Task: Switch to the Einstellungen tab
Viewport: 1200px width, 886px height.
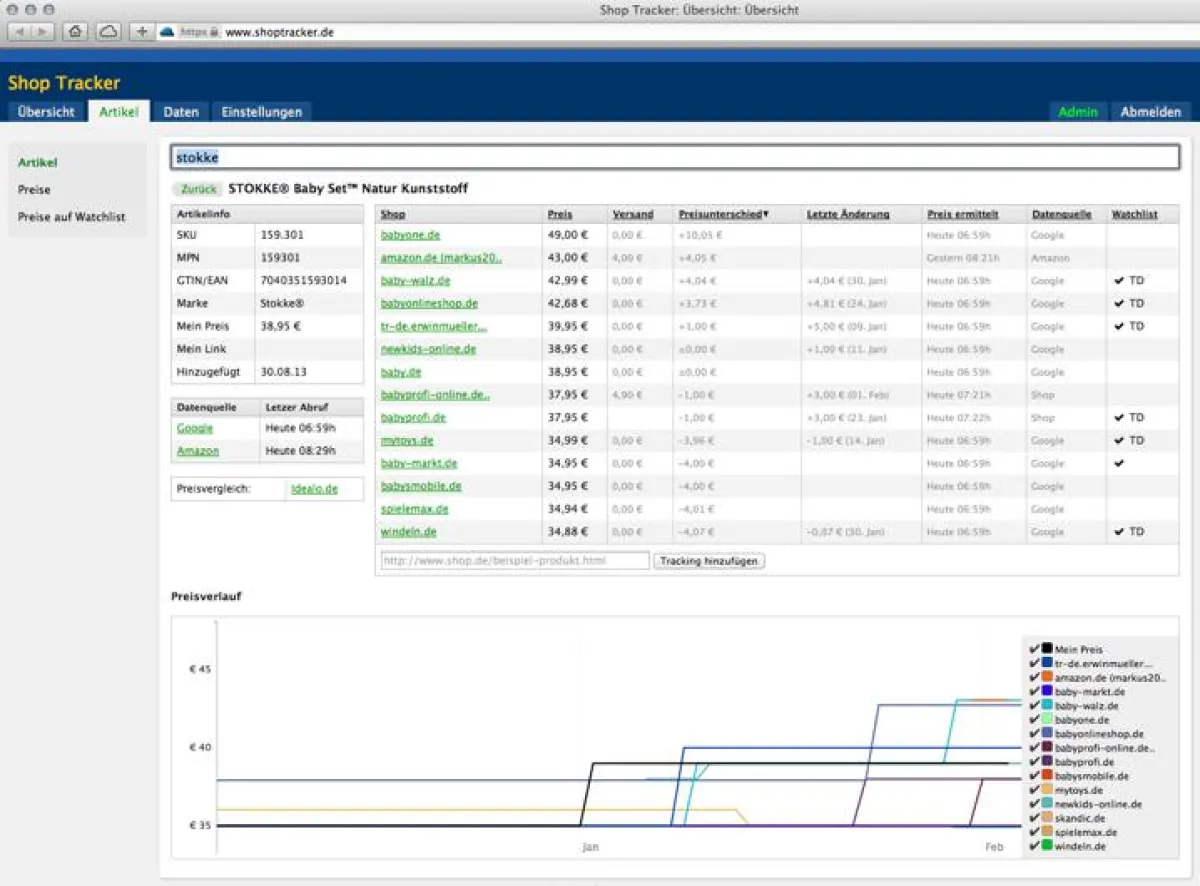Action: [261, 112]
